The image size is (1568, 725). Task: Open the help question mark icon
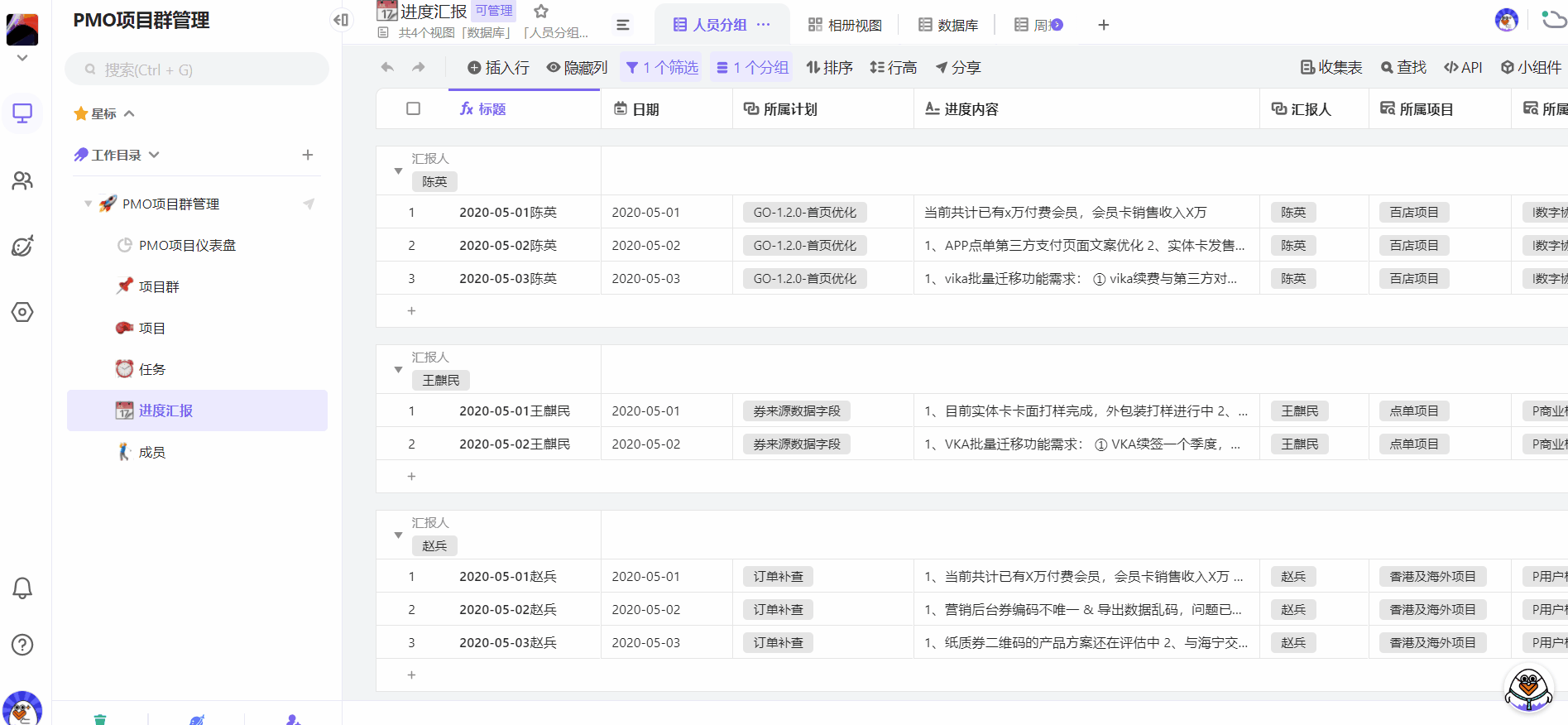pyautogui.click(x=22, y=645)
